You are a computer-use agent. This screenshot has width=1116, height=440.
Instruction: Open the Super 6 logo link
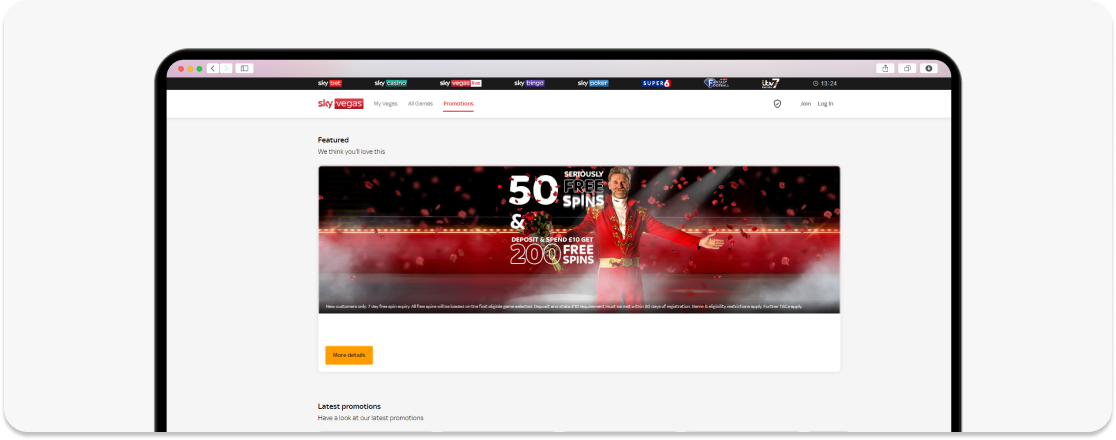tap(656, 83)
